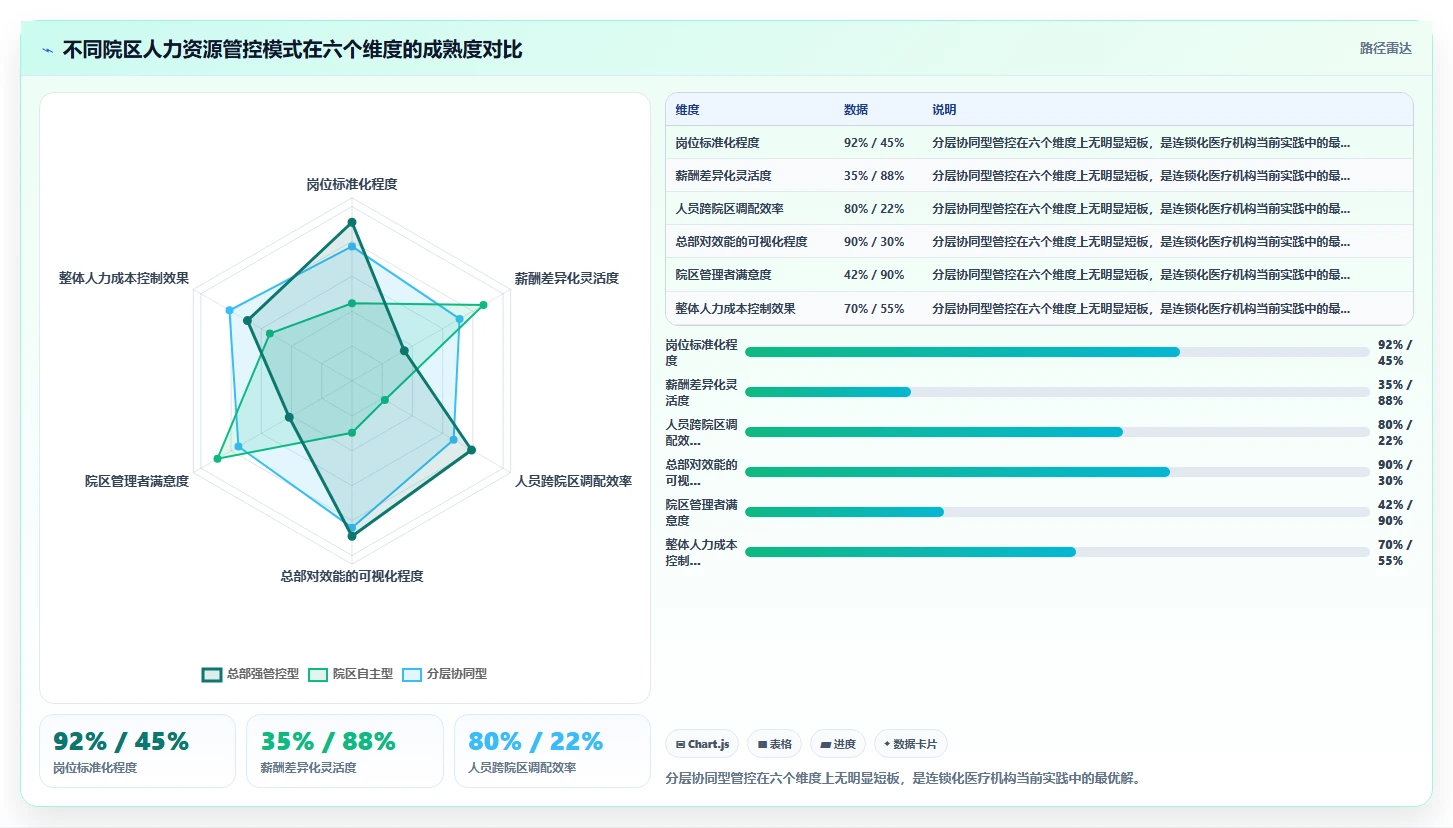Image resolution: width=1453 pixels, height=828 pixels.
Task: Click the 表格 tag
Action: click(x=775, y=744)
